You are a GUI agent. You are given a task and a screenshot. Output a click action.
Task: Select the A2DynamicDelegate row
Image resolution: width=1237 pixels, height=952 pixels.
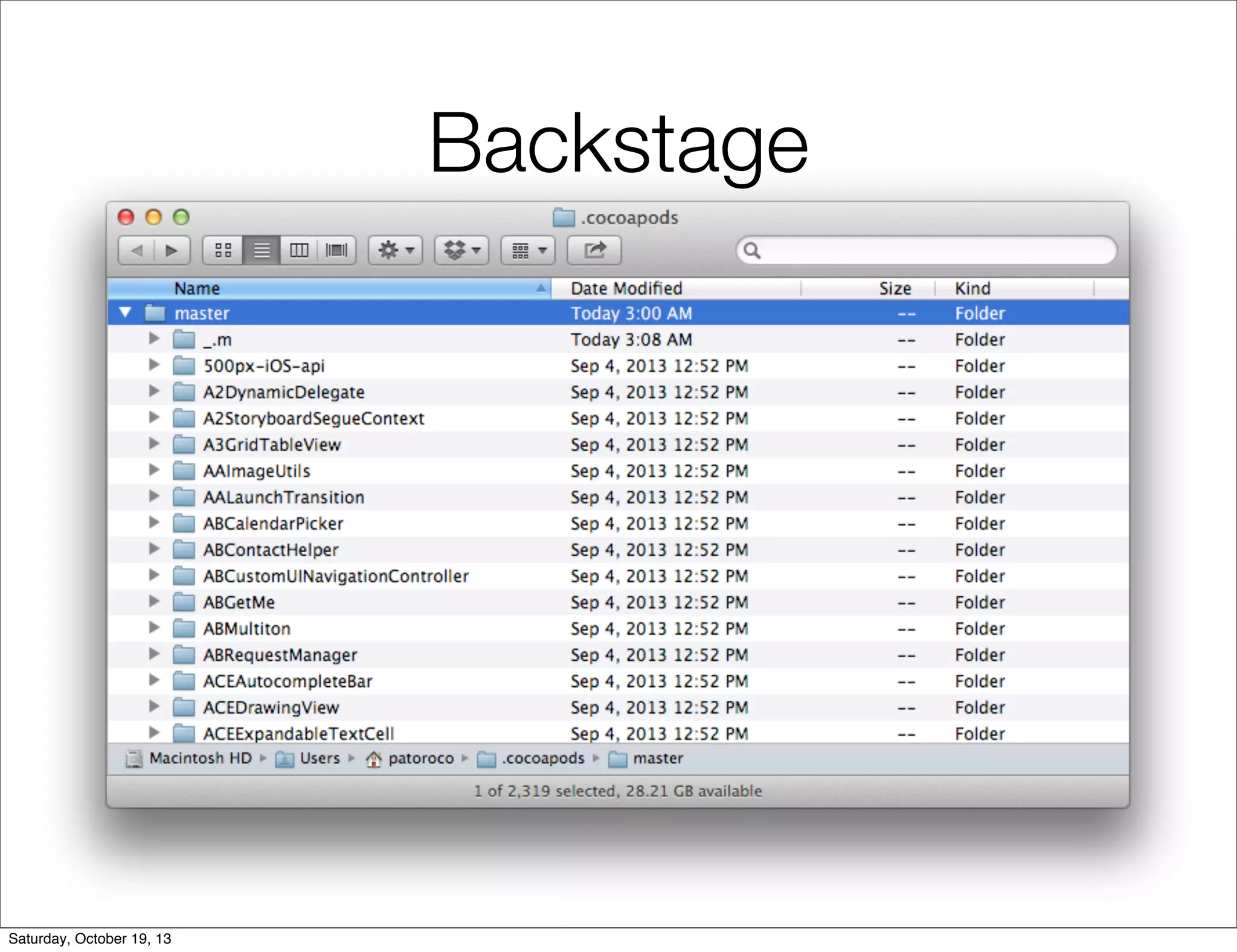tap(618, 392)
